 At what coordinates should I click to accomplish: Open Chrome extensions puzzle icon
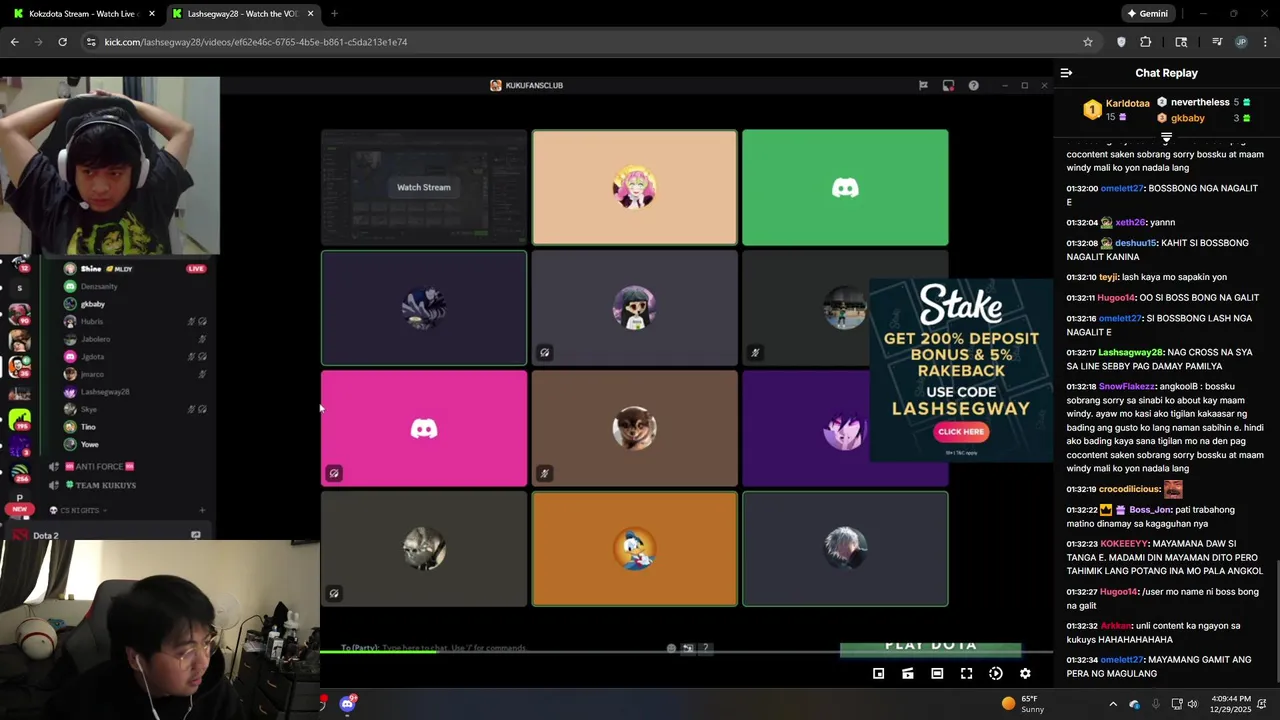click(1146, 42)
